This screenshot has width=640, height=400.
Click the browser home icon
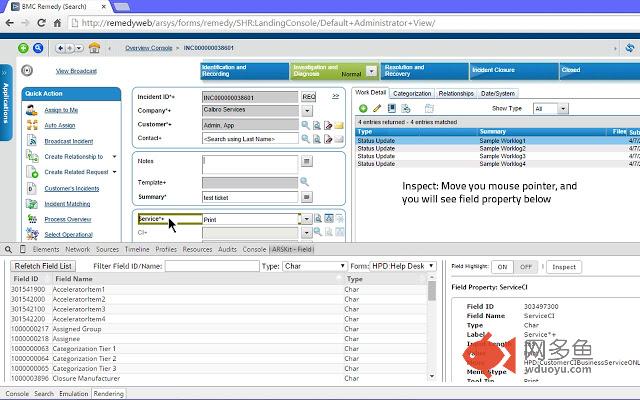coord(58,23)
